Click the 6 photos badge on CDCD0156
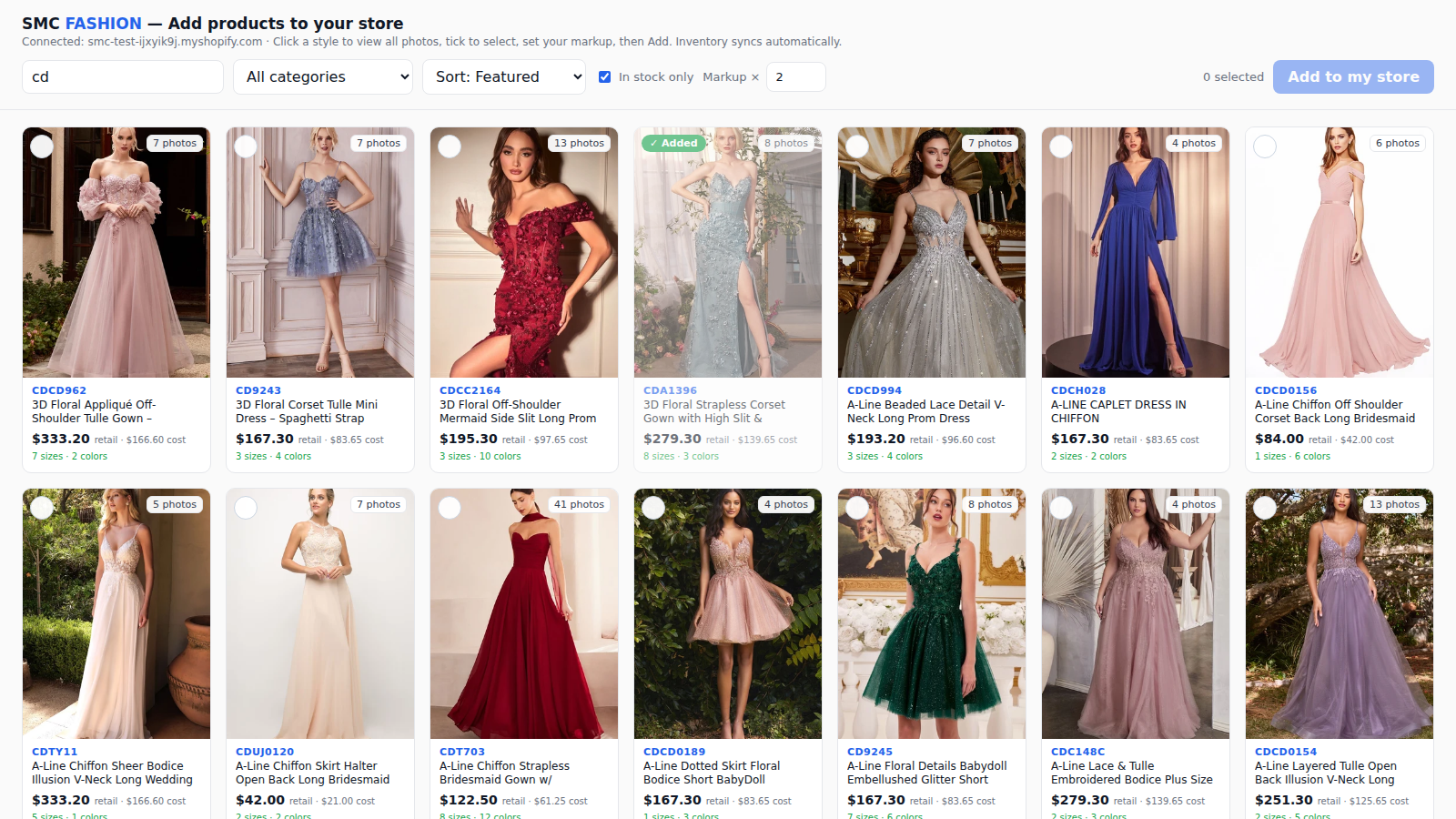1456x819 pixels. [1398, 143]
